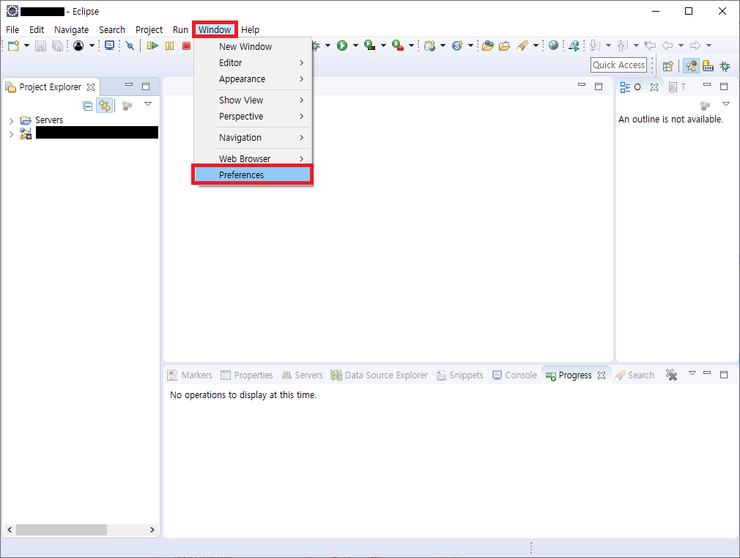Click the New Window menu entry

245,47
